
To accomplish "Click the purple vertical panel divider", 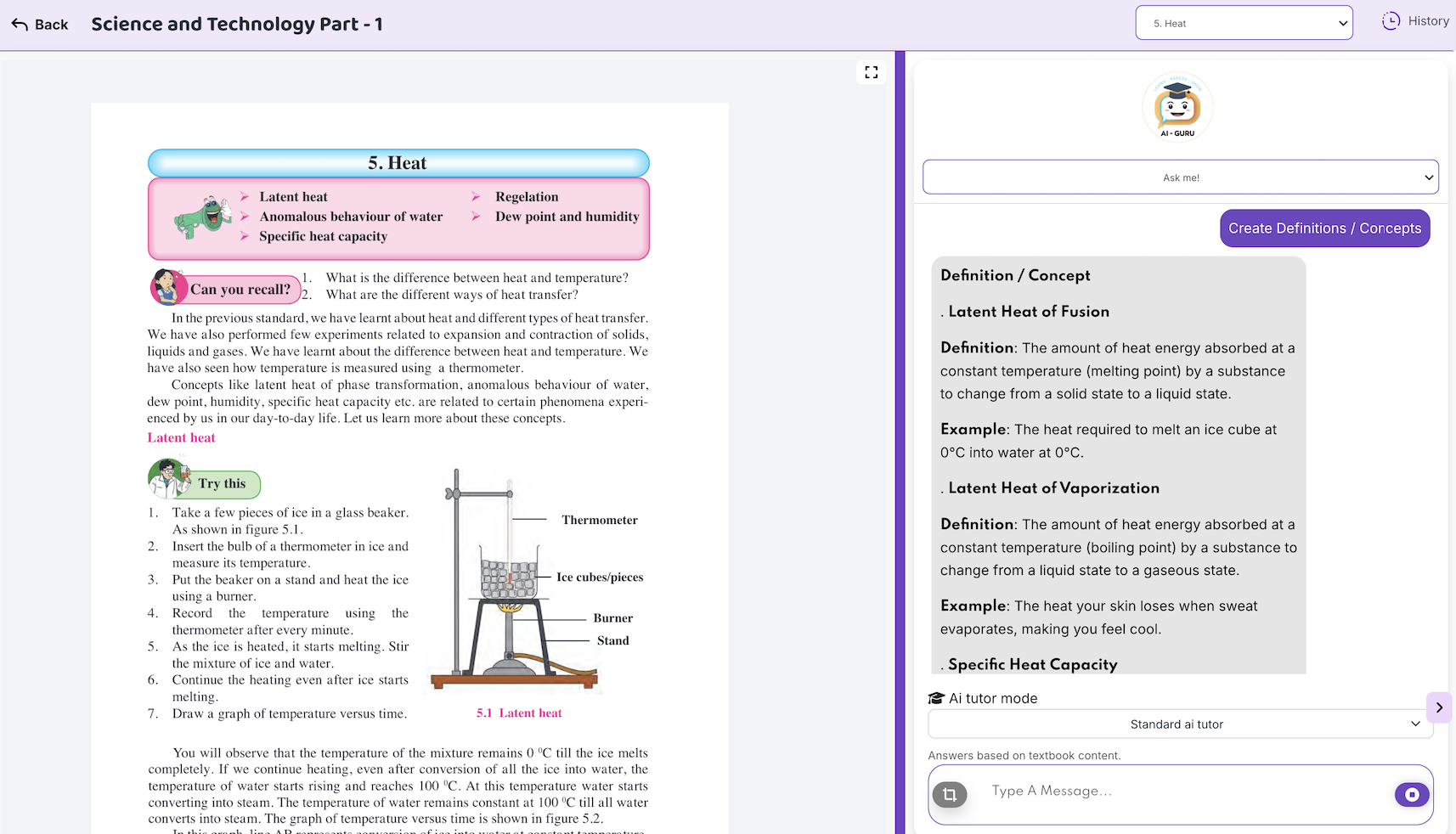I will (900, 442).
